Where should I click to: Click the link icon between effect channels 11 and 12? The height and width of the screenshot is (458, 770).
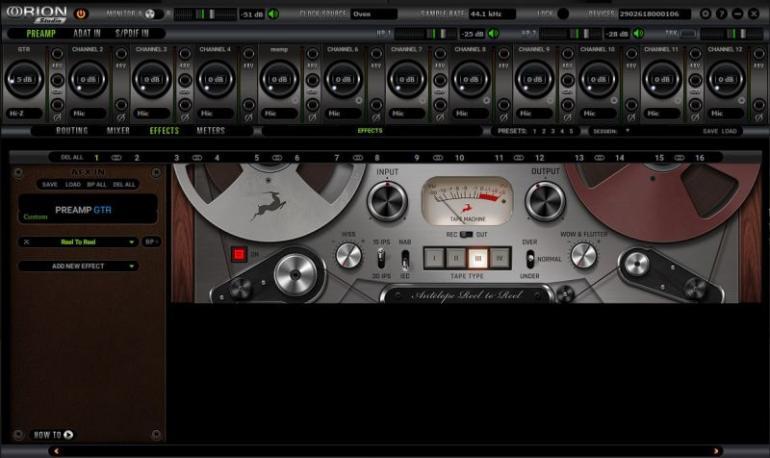(x=519, y=158)
